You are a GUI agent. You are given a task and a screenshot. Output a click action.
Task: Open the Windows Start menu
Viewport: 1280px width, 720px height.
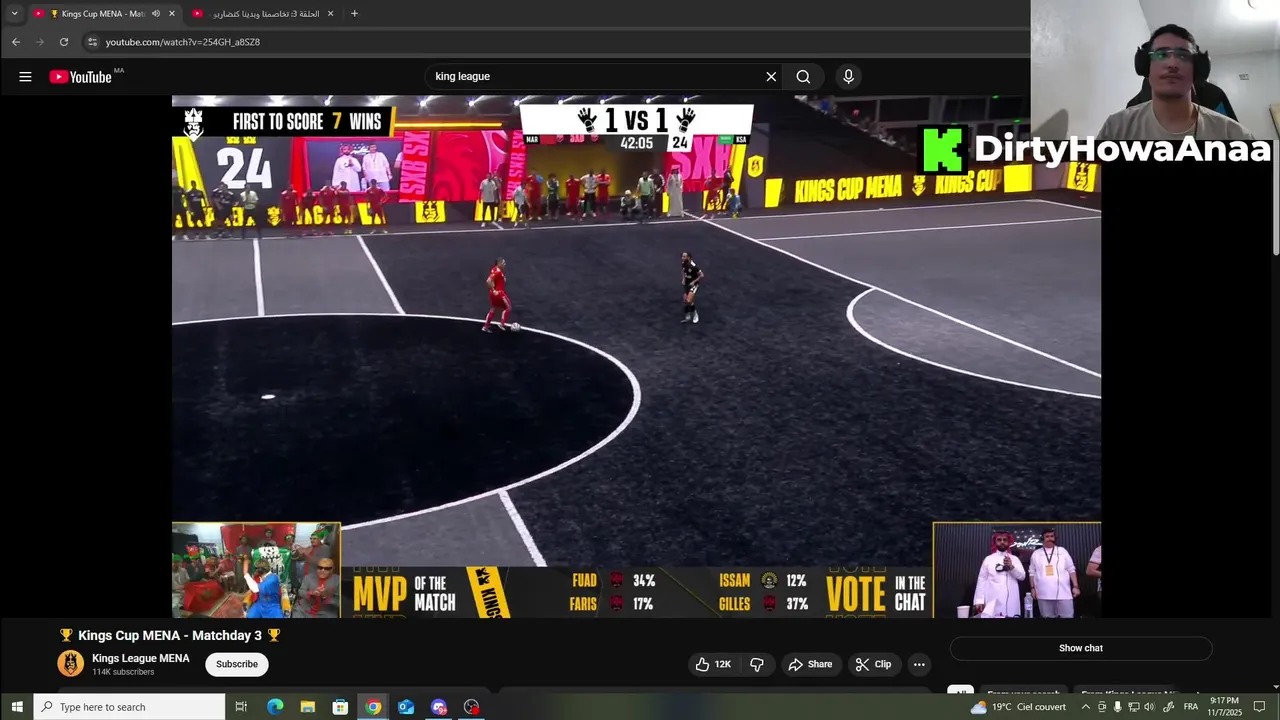[16, 707]
